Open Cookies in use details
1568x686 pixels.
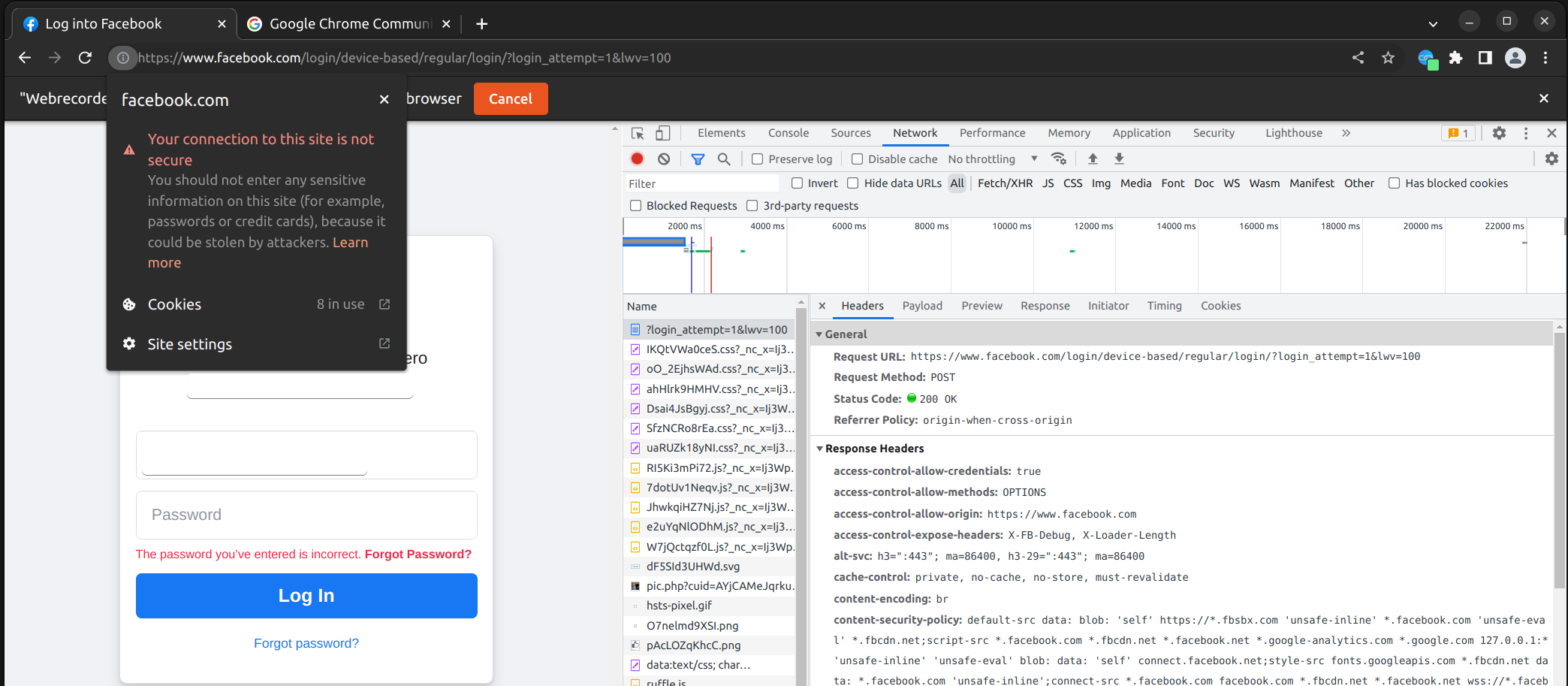(257, 304)
